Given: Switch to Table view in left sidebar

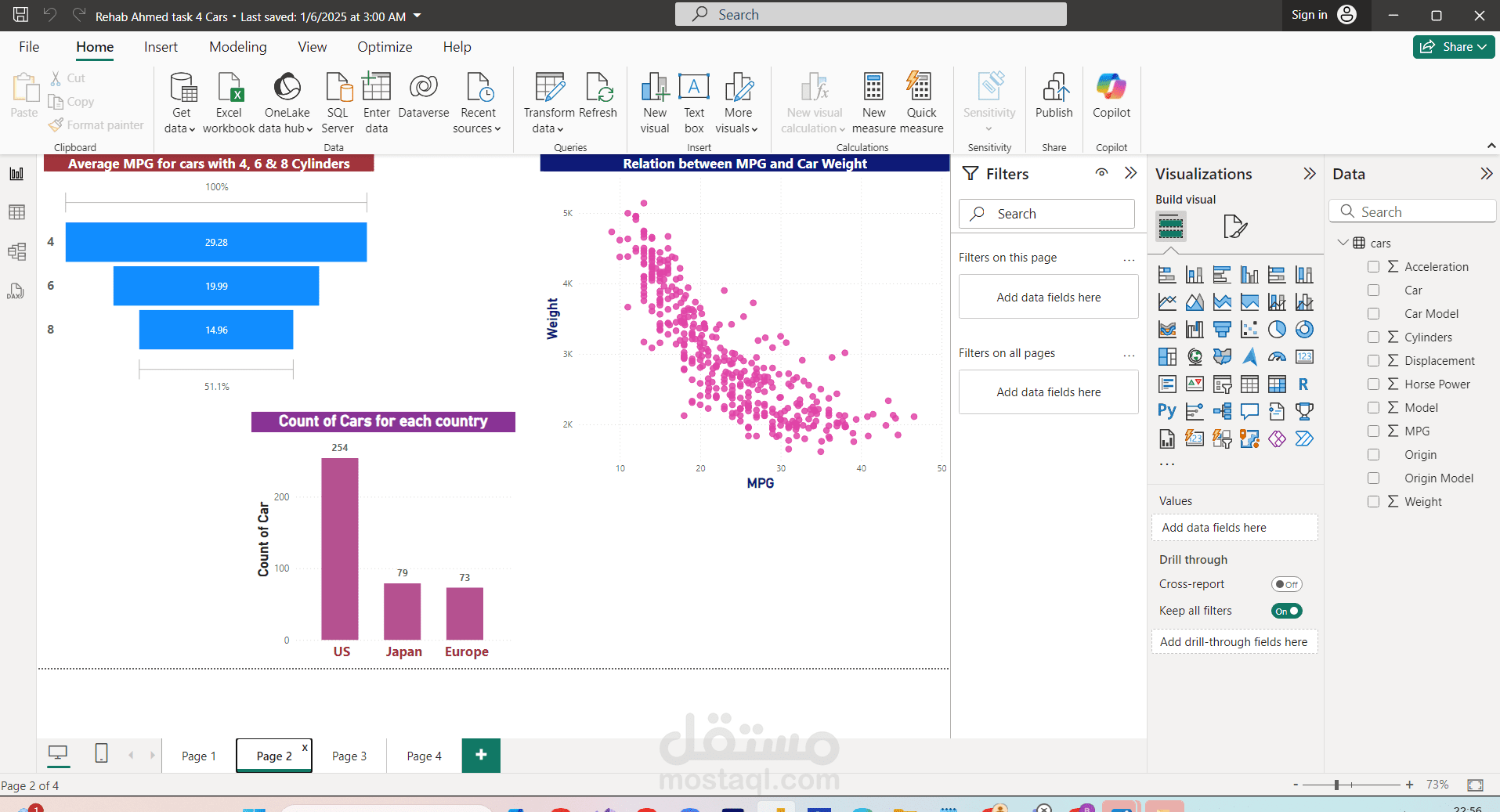Looking at the screenshot, I should point(16,212).
